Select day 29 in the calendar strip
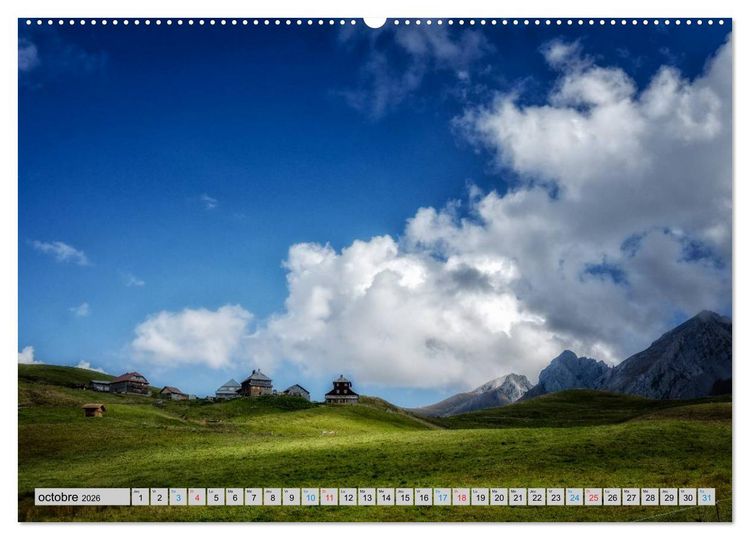Screen dimensions: 750x540 669,497
